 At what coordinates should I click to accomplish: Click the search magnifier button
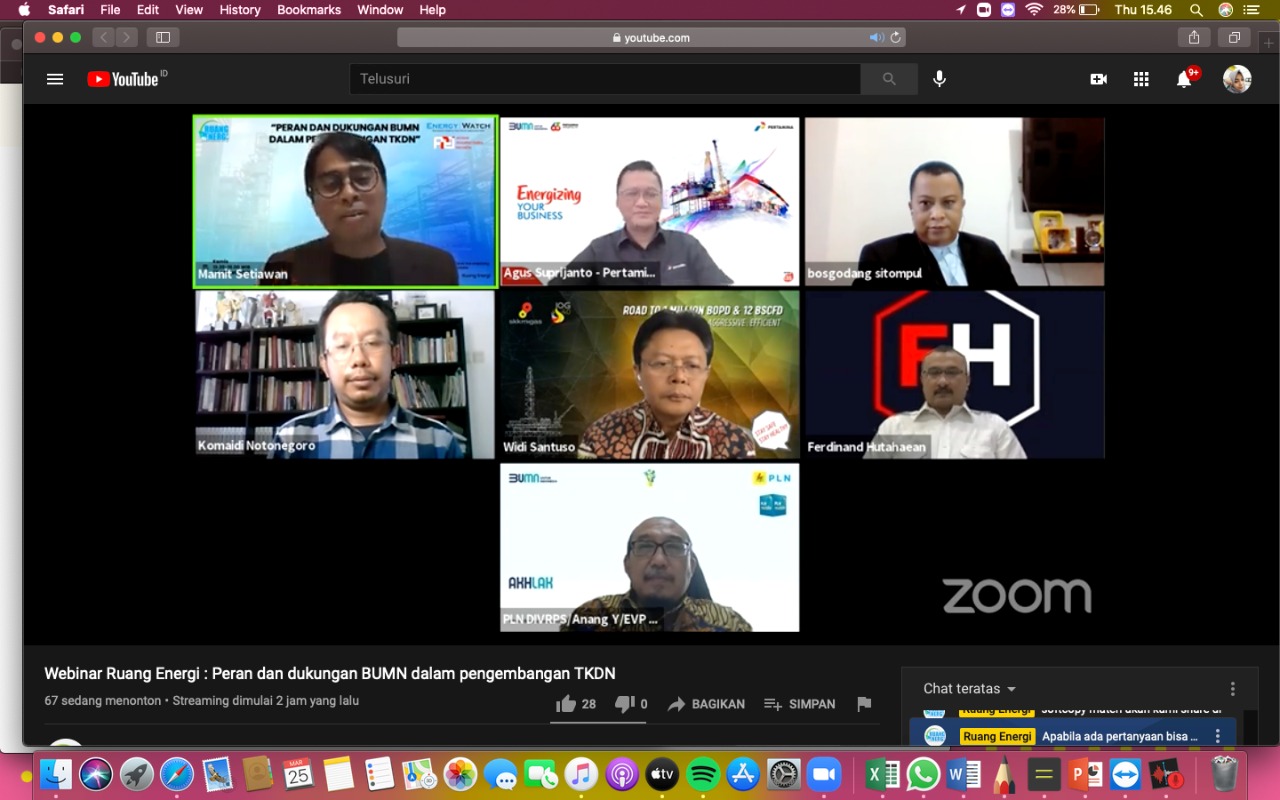(889, 79)
